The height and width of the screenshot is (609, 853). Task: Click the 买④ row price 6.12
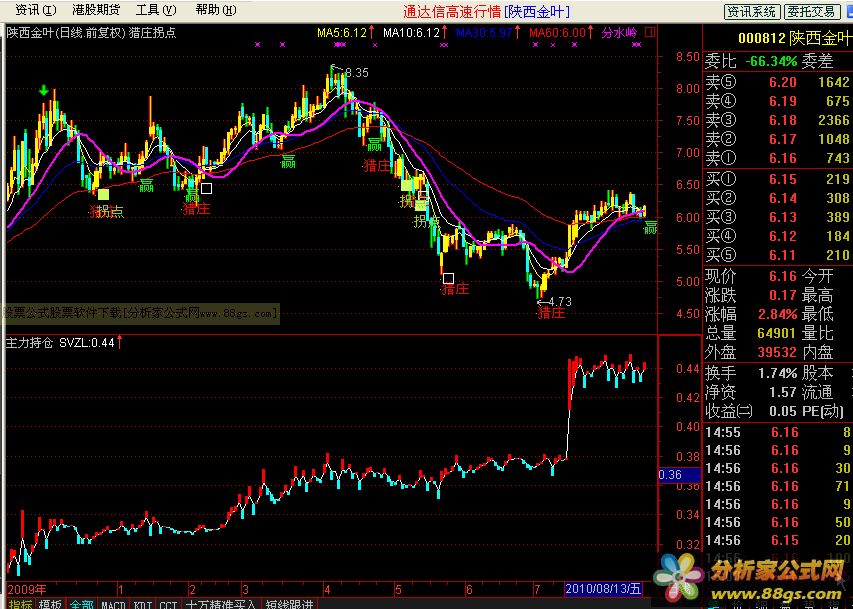click(782, 236)
